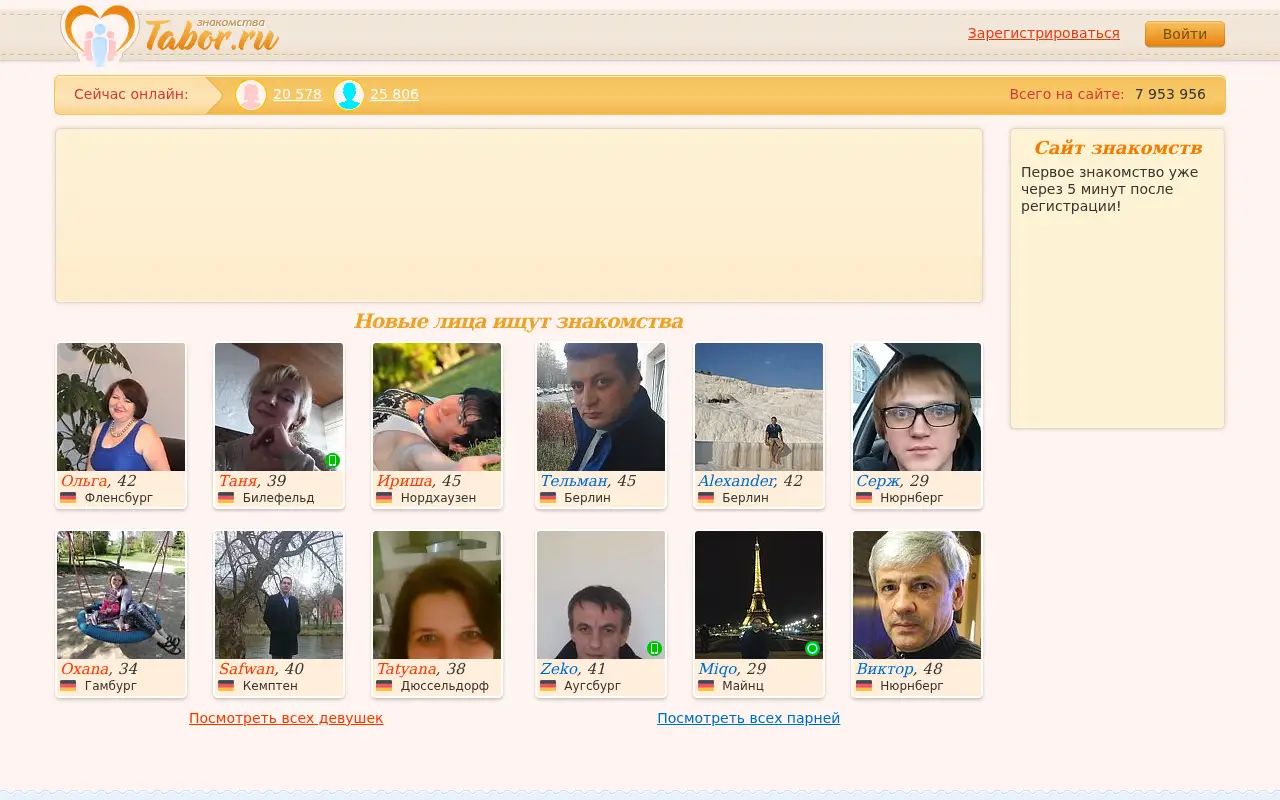Open Ольга's profile photo
The image size is (1280, 800).
(121, 407)
